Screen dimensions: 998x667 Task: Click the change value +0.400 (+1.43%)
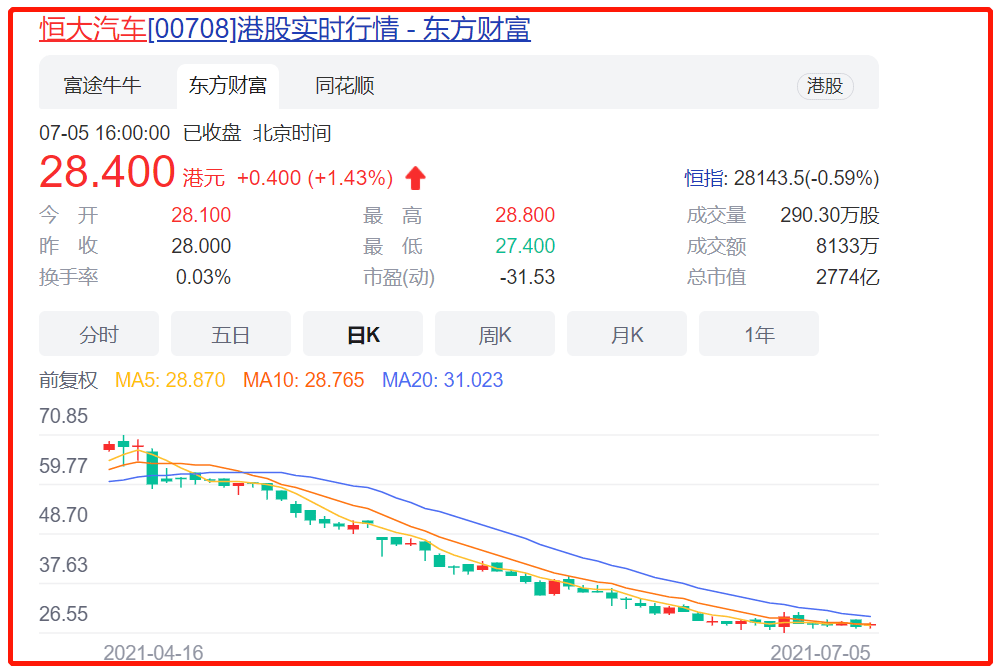point(315,178)
